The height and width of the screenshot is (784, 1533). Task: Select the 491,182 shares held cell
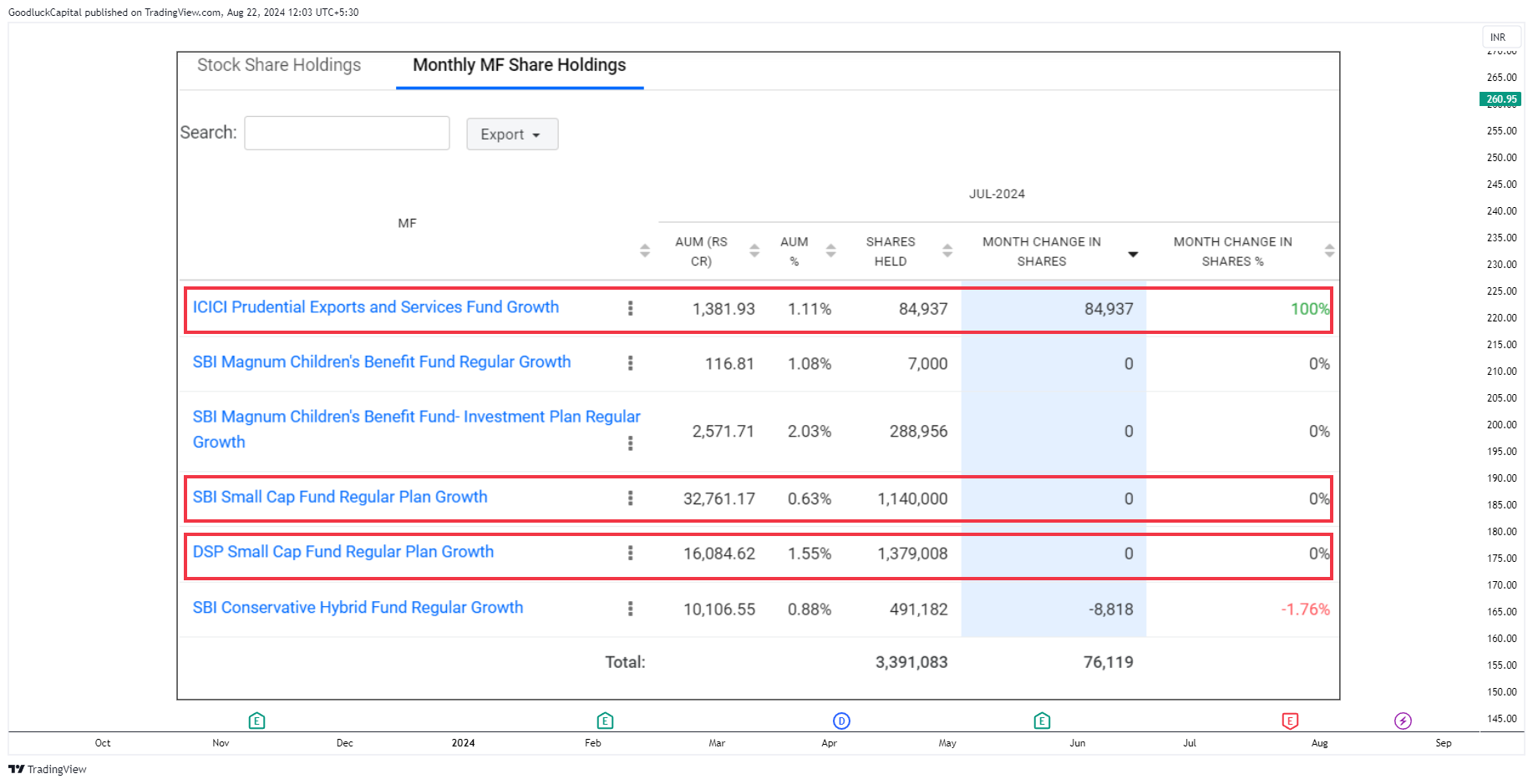pos(919,609)
